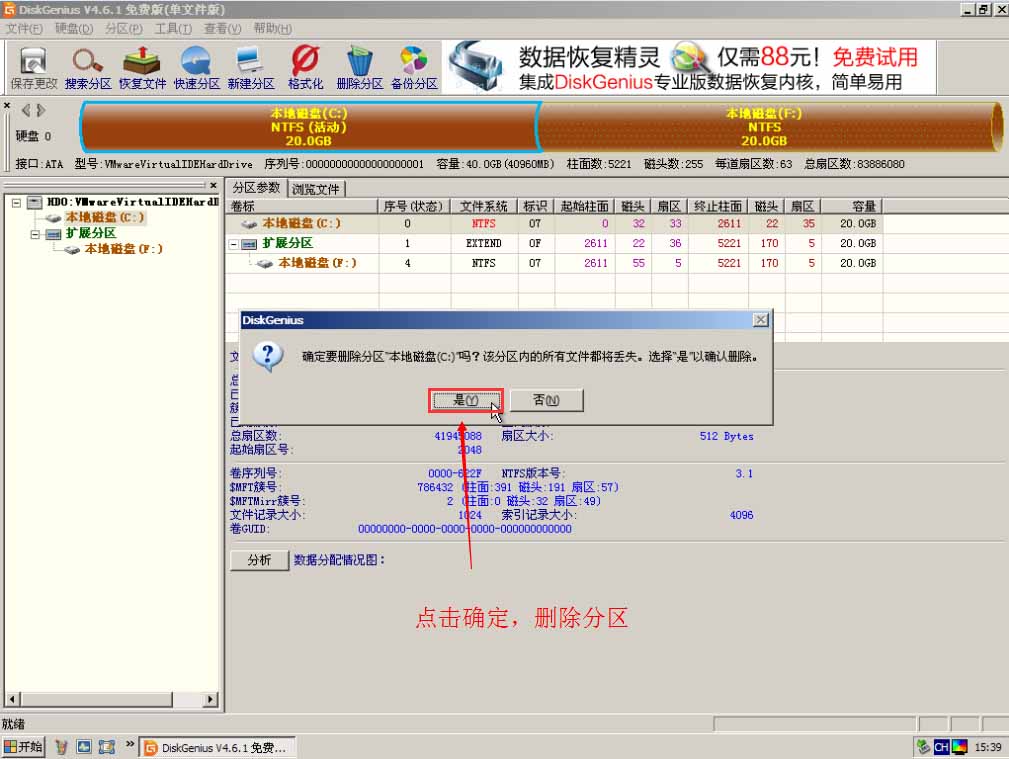Select the 本地磁盘(F:) block in the disk map
This screenshot has height=759, width=1009.
763,128
